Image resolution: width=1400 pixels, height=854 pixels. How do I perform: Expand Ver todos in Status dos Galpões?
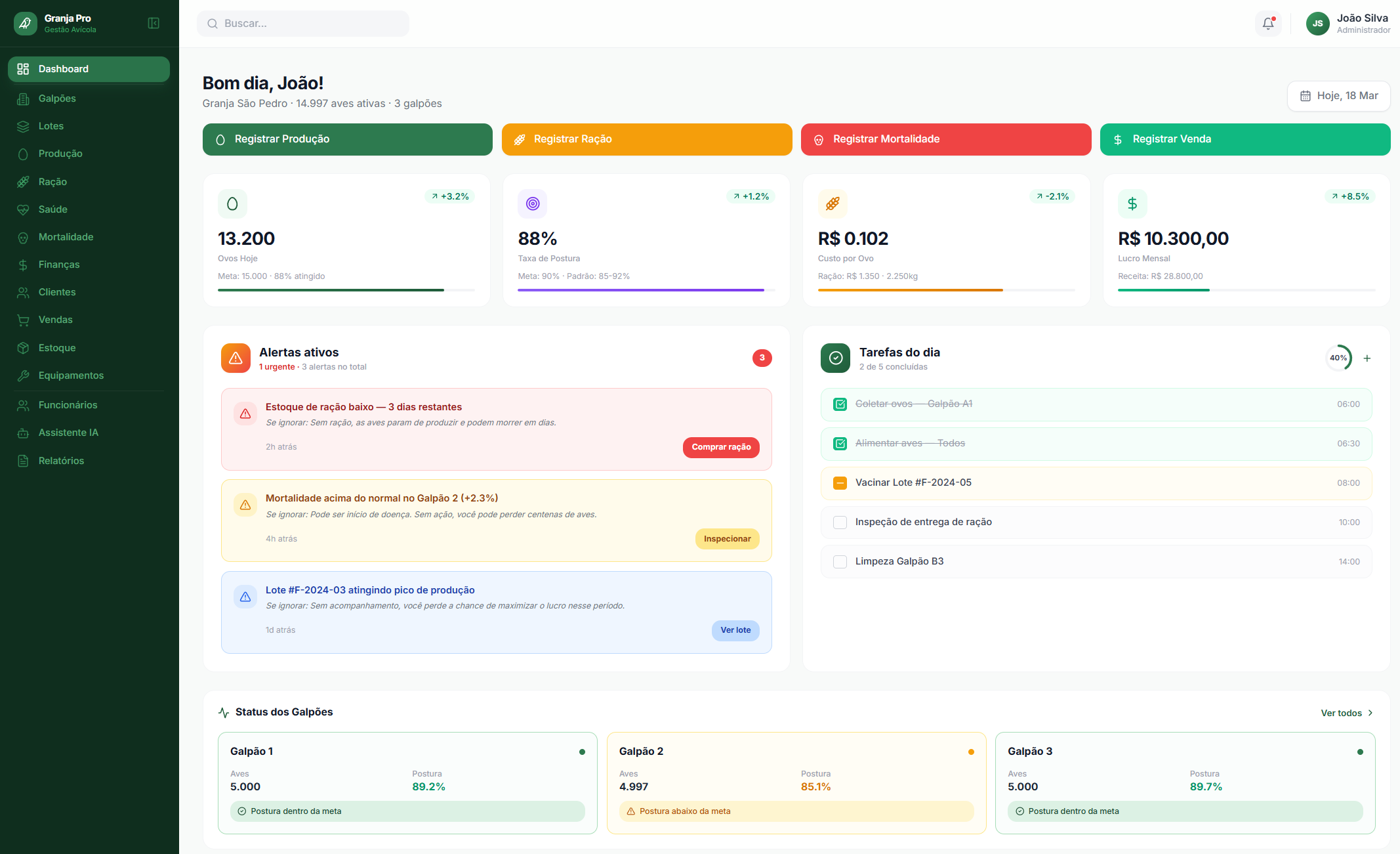pos(1346,712)
